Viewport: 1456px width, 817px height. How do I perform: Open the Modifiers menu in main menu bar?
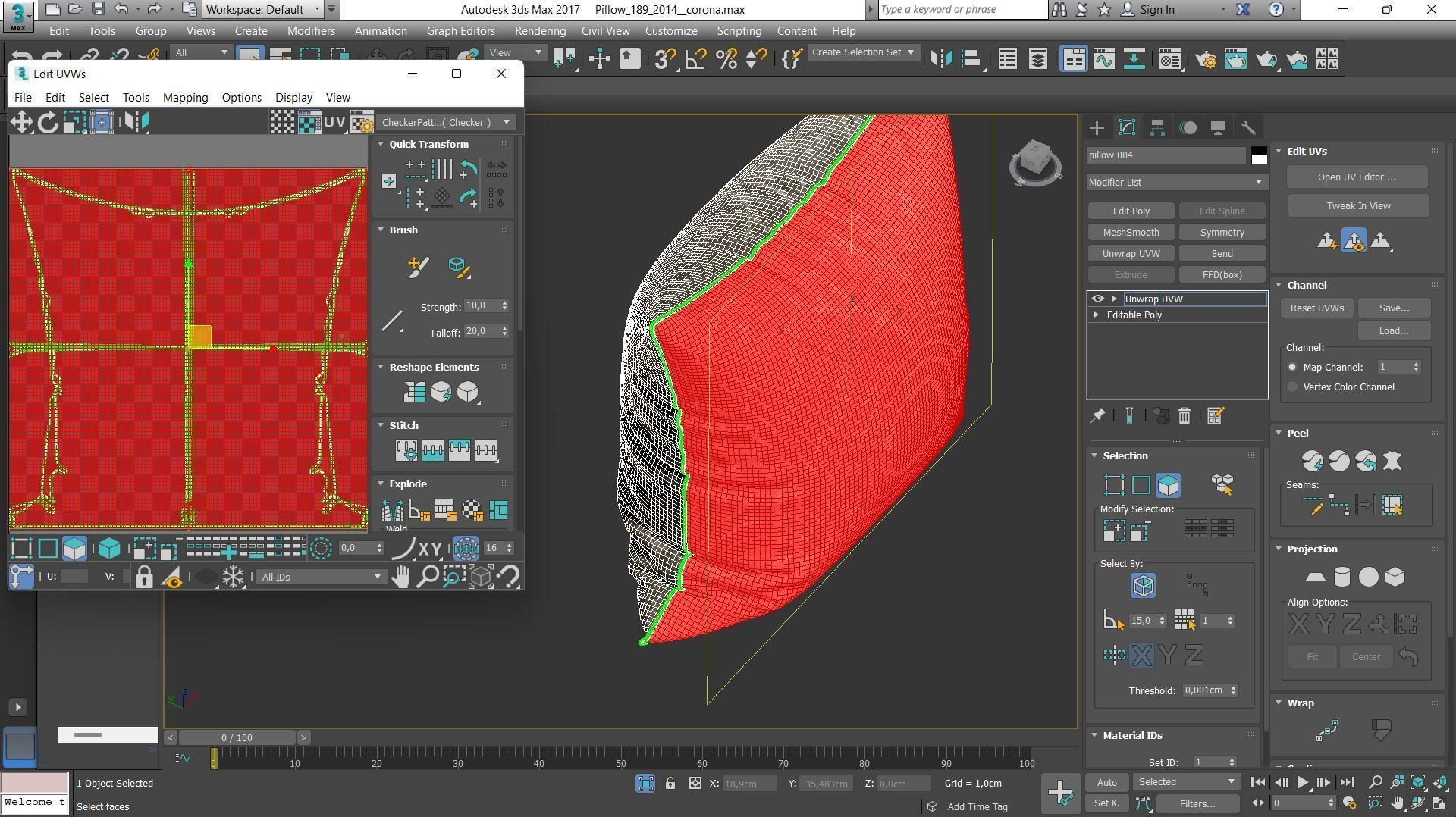pos(311,31)
